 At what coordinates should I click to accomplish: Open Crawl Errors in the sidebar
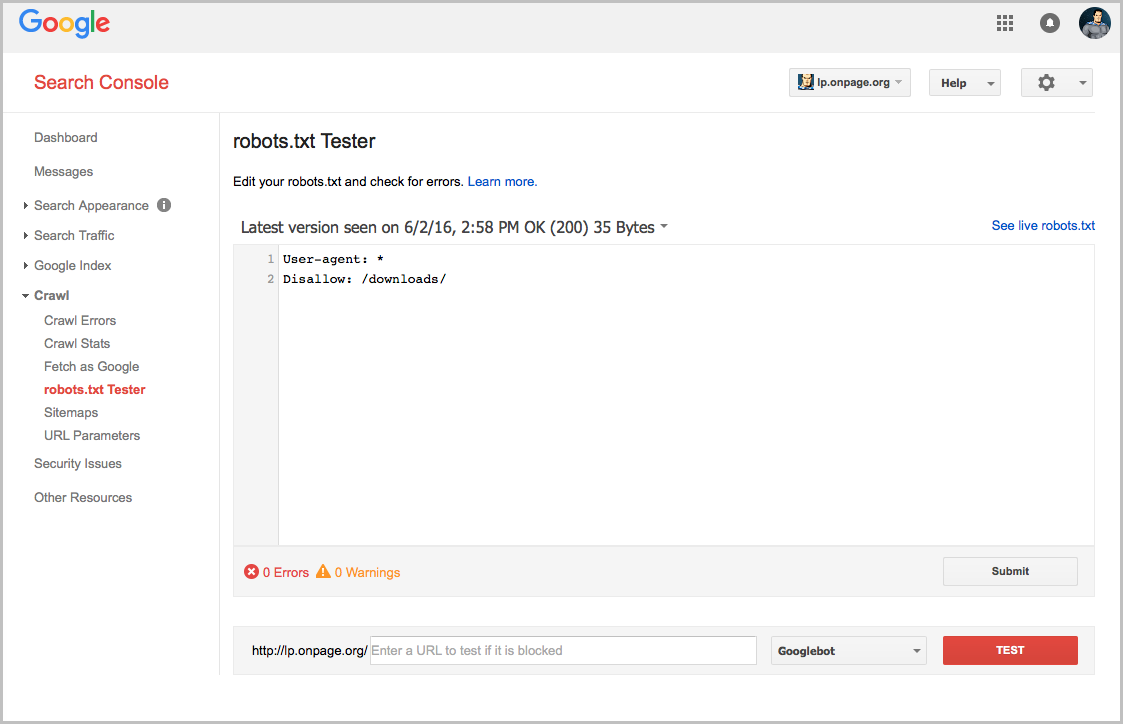coord(80,320)
